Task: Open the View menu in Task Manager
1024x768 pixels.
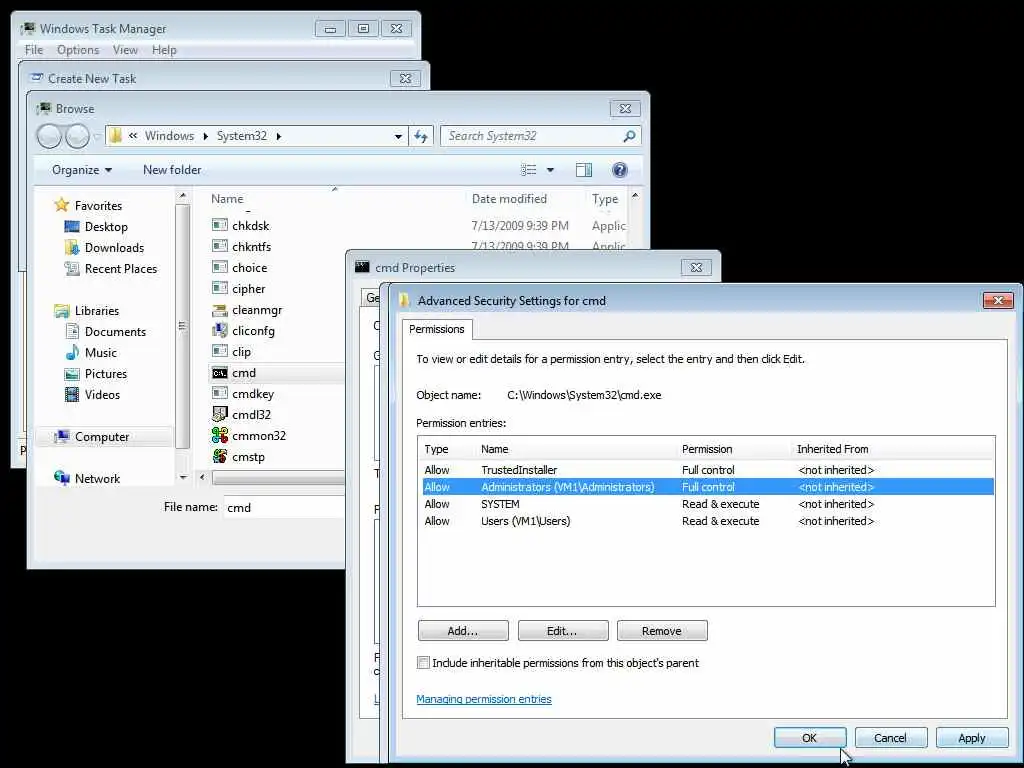Action: (125, 50)
